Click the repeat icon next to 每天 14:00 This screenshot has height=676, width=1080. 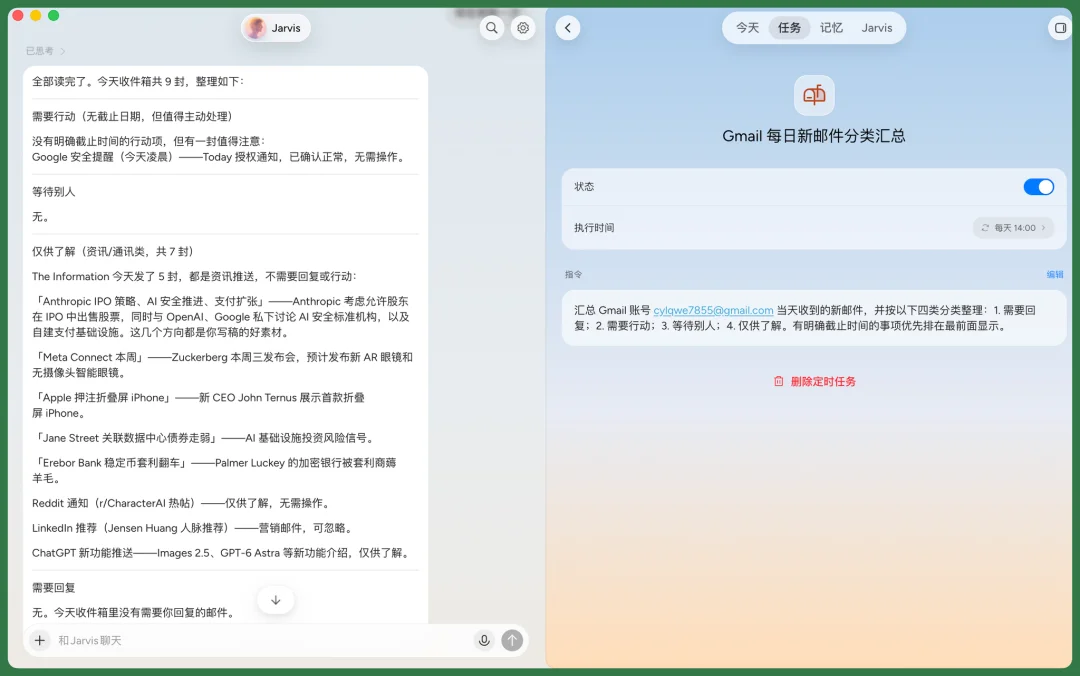click(x=985, y=228)
